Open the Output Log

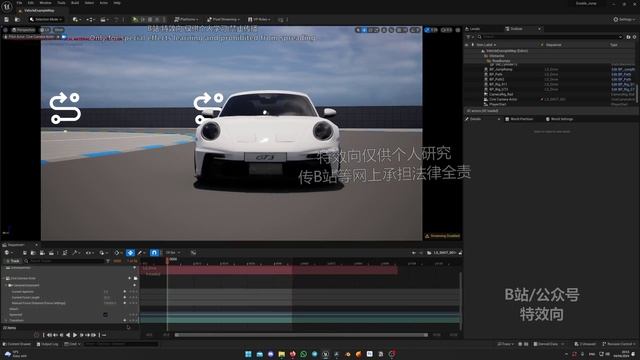47,344
